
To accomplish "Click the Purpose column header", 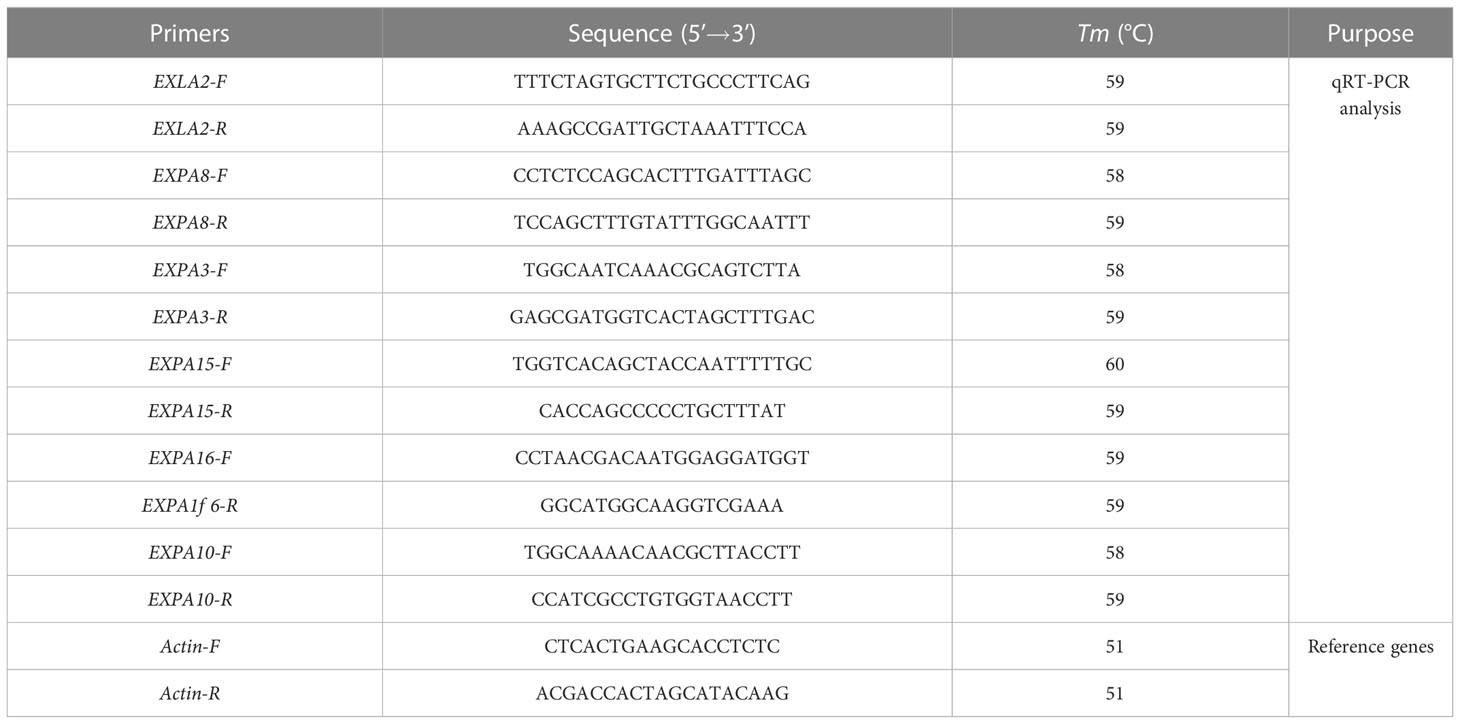I will point(1370,33).
